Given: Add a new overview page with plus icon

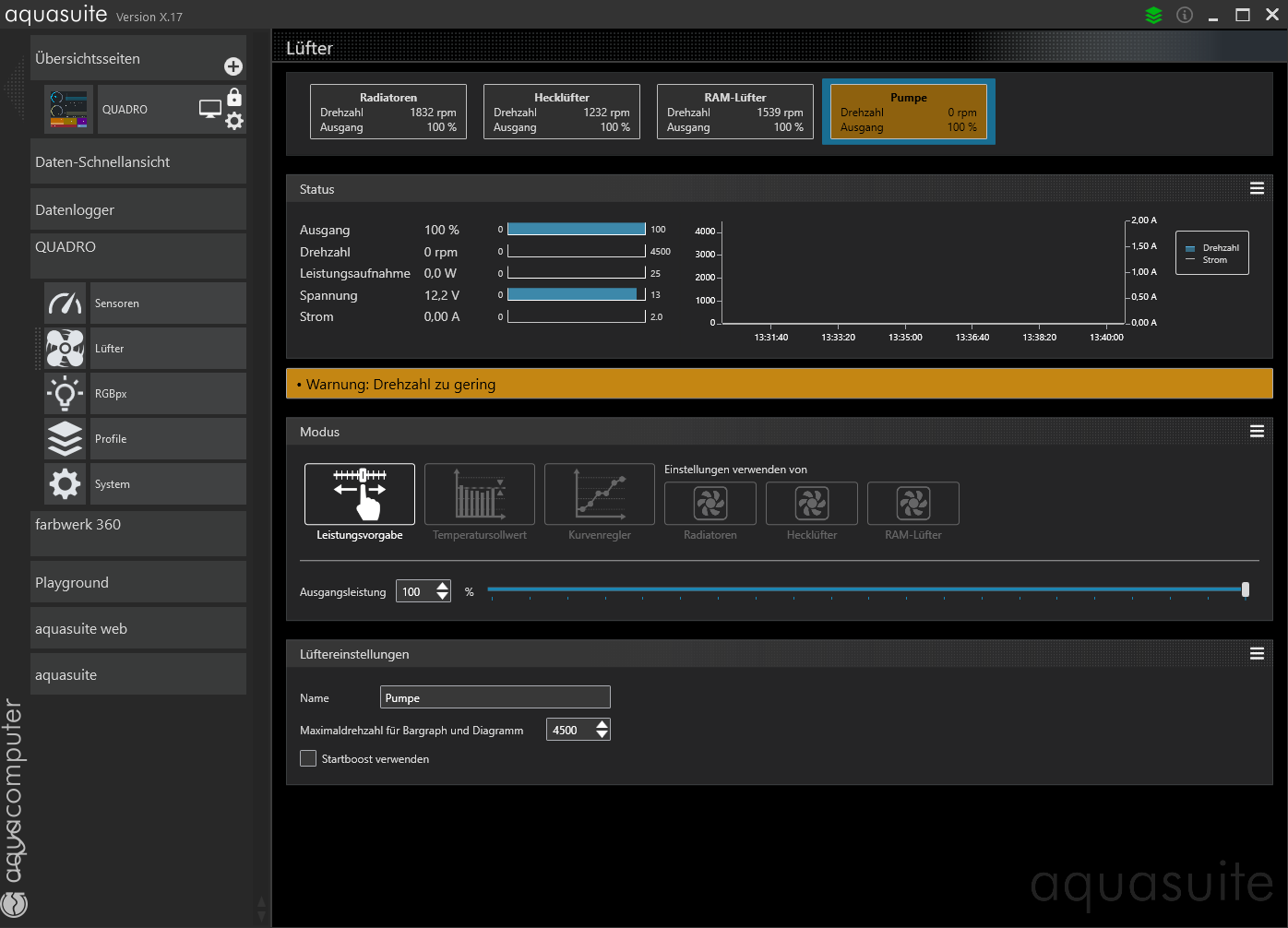Looking at the screenshot, I should click(233, 66).
